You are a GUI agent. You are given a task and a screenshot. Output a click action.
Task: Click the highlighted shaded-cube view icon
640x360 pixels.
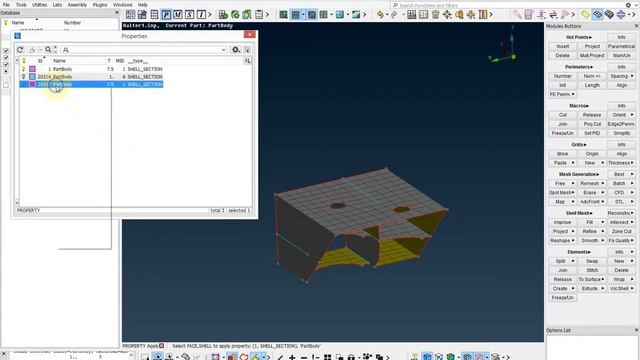598,15
